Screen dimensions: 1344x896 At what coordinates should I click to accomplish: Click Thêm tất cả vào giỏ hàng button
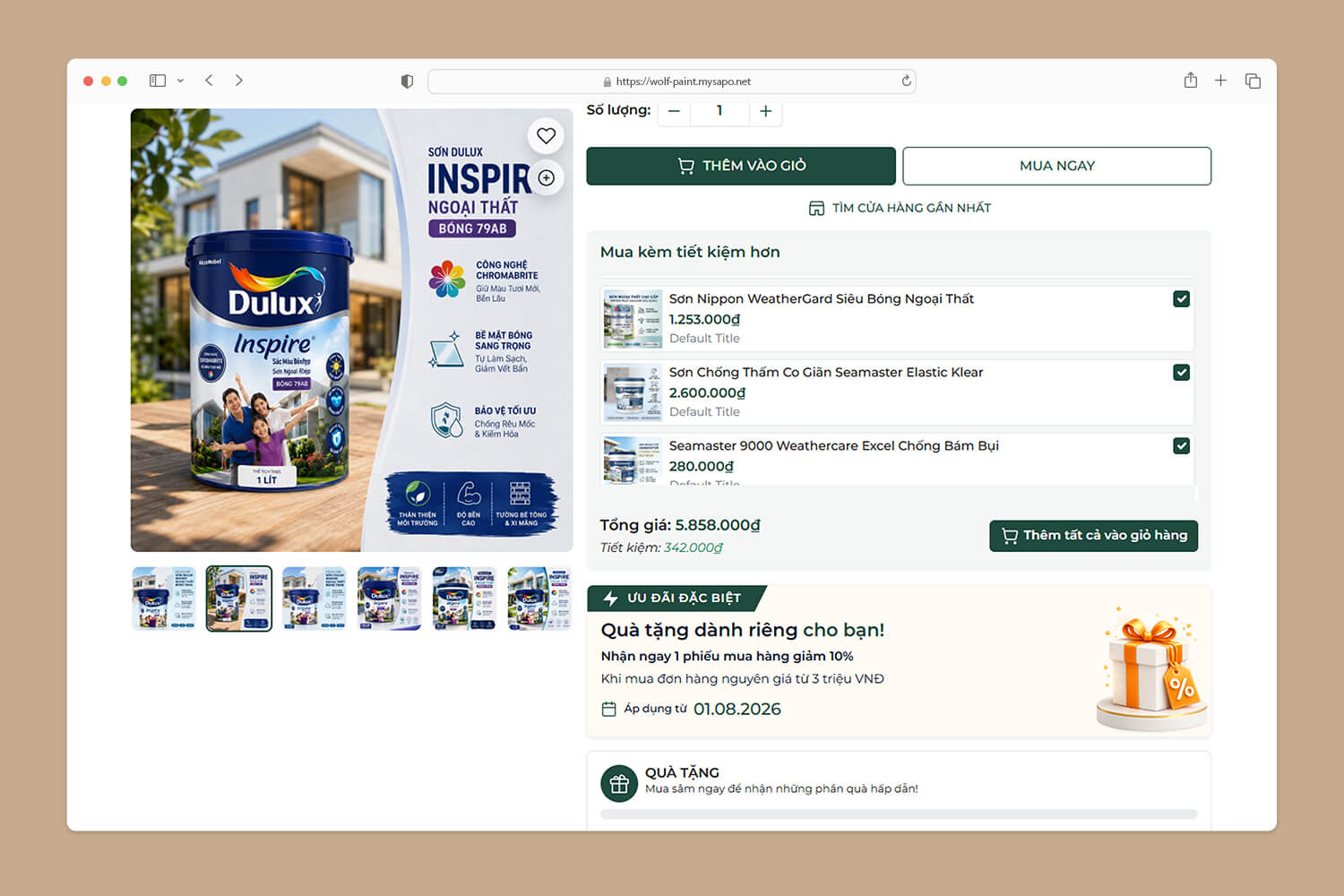1094,536
